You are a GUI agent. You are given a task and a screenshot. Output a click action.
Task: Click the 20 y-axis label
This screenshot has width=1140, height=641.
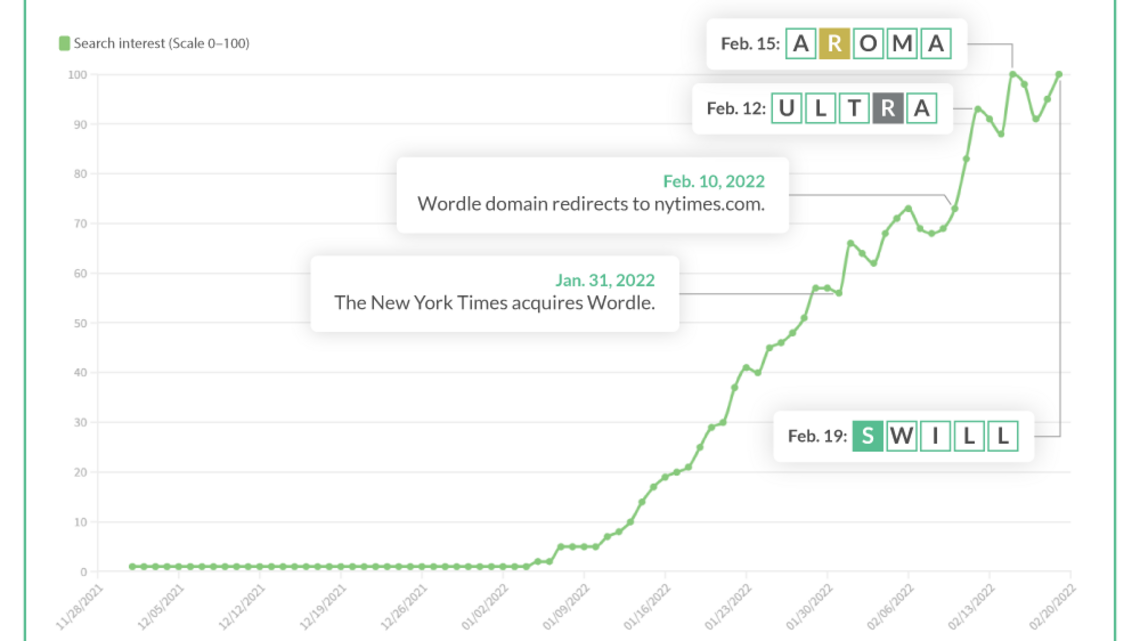tap(80, 472)
